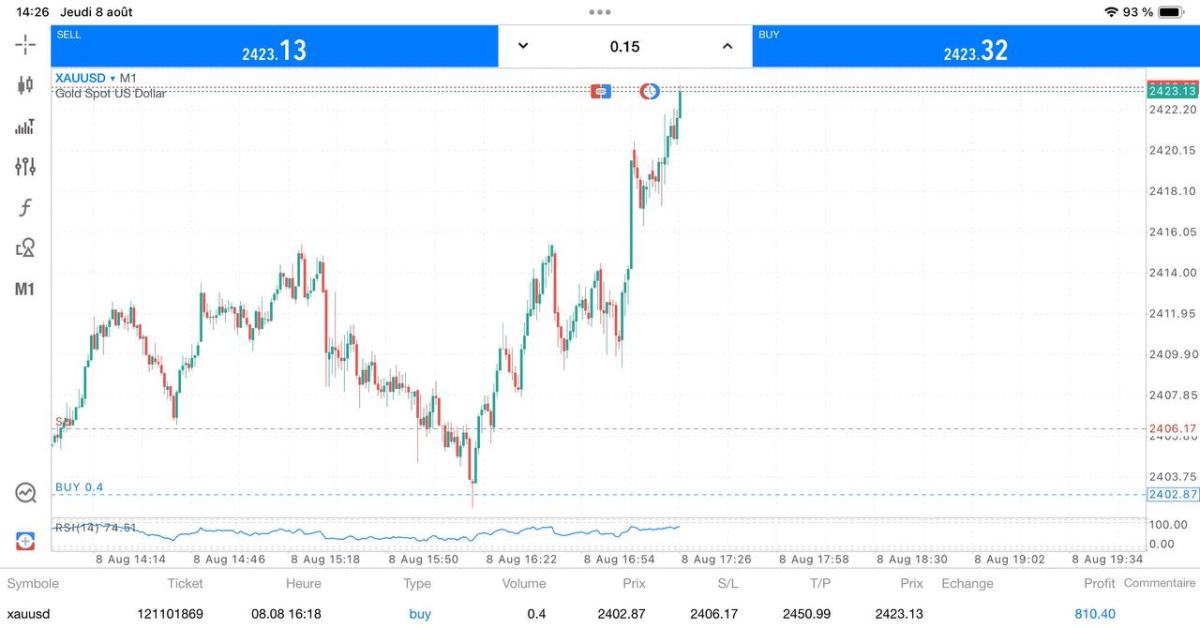This screenshot has width=1200, height=628.
Task: Open the drawing objects shapes tool
Action: (25, 248)
